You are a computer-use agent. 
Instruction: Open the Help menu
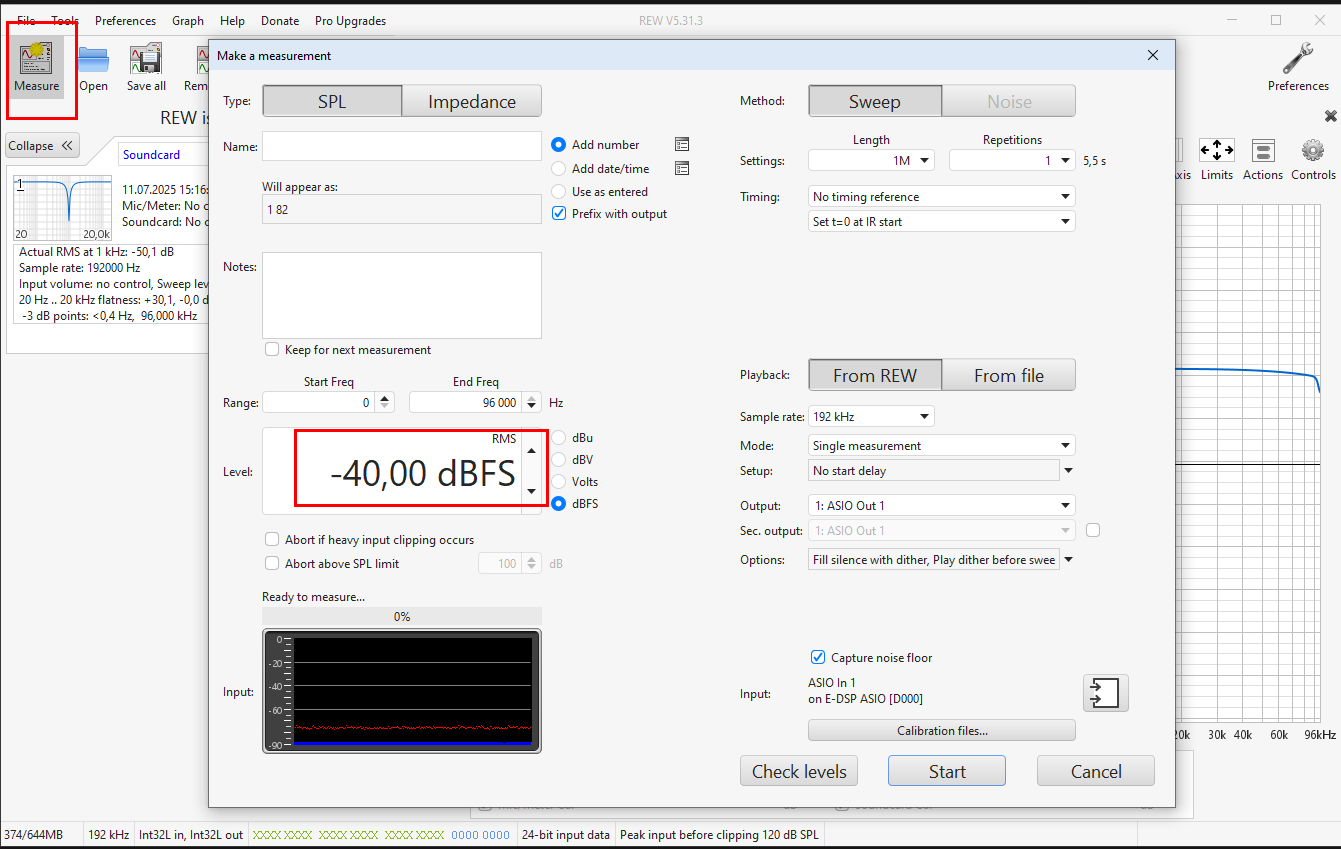(x=232, y=20)
